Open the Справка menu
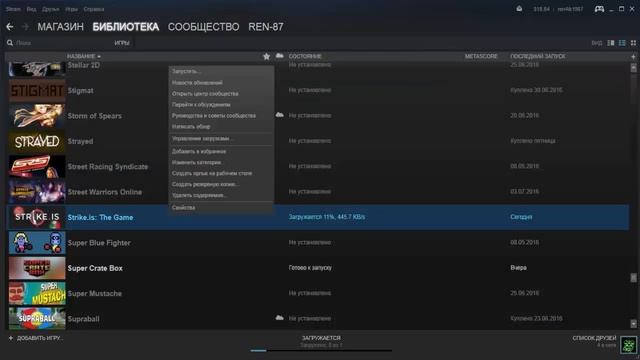640x360 pixels. click(x=94, y=9)
